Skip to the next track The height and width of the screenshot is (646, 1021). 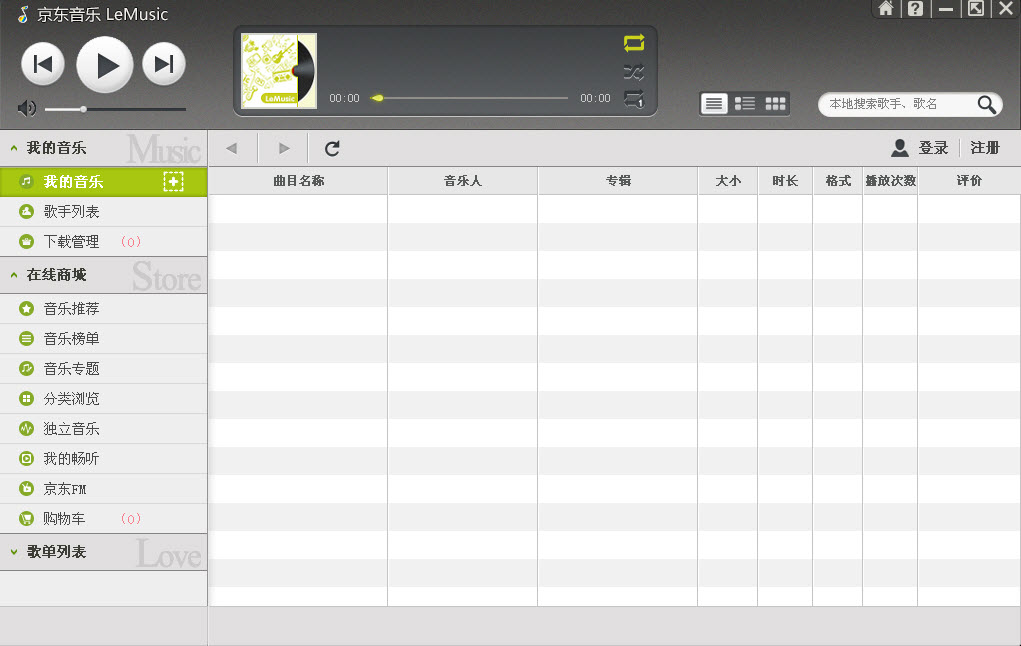163,63
